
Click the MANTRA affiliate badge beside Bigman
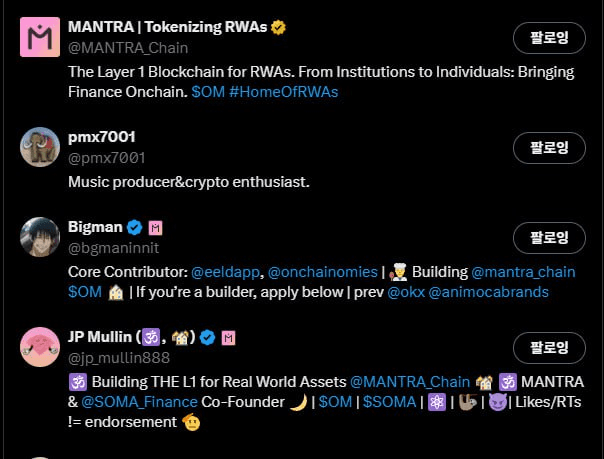pos(156,227)
